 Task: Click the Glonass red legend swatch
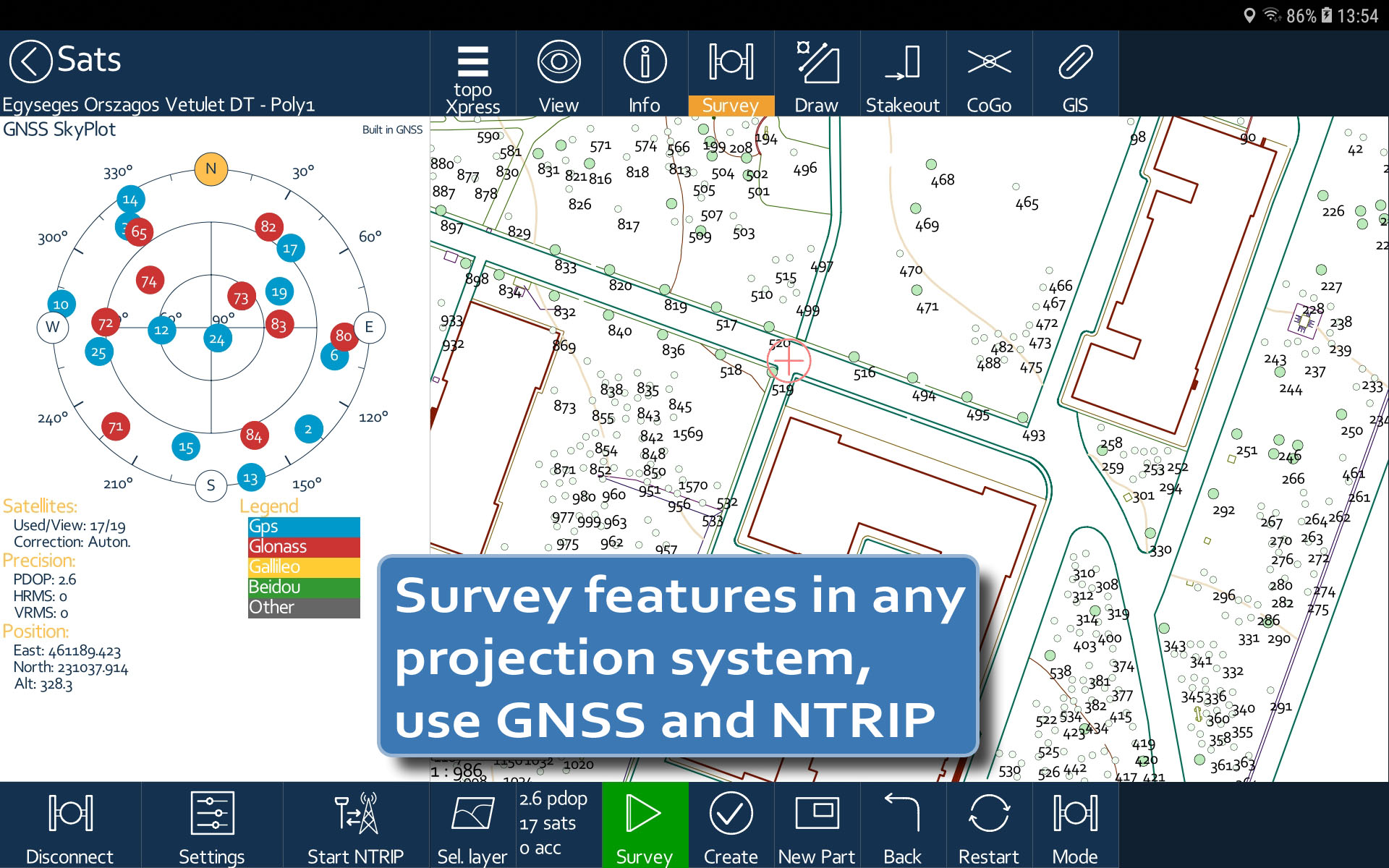pyautogui.click(x=304, y=547)
